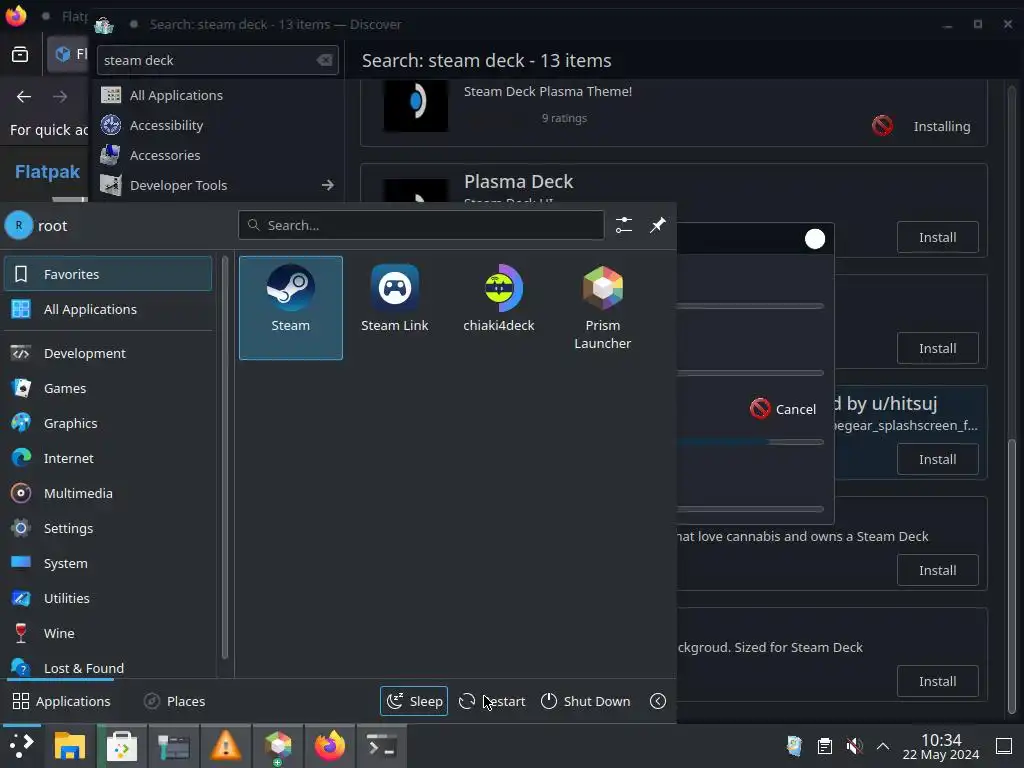Open the application launcher taskbar button
Screen dimensions: 1024x768
[x=21, y=745]
